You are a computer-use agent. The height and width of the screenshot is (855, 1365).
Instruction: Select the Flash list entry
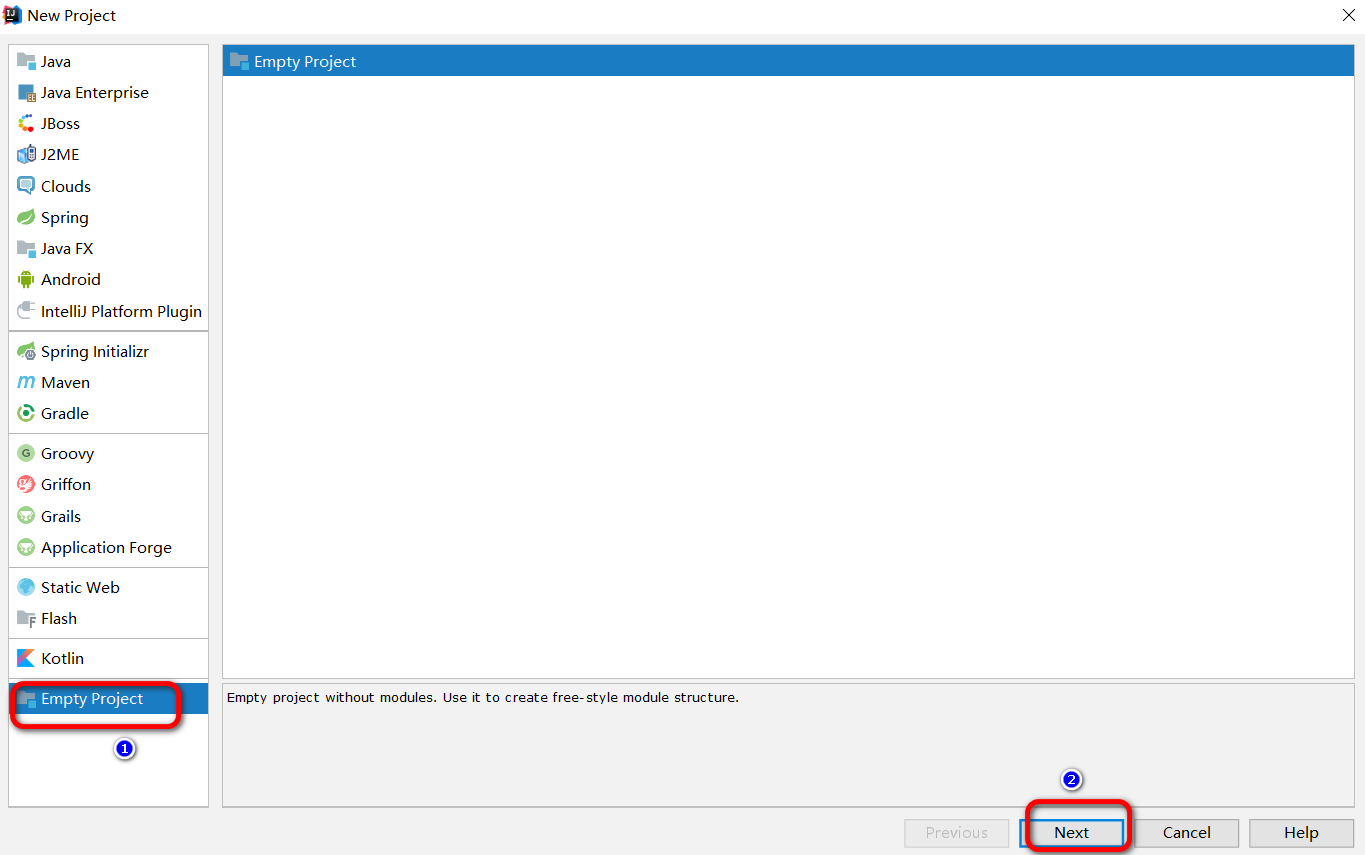point(108,618)
